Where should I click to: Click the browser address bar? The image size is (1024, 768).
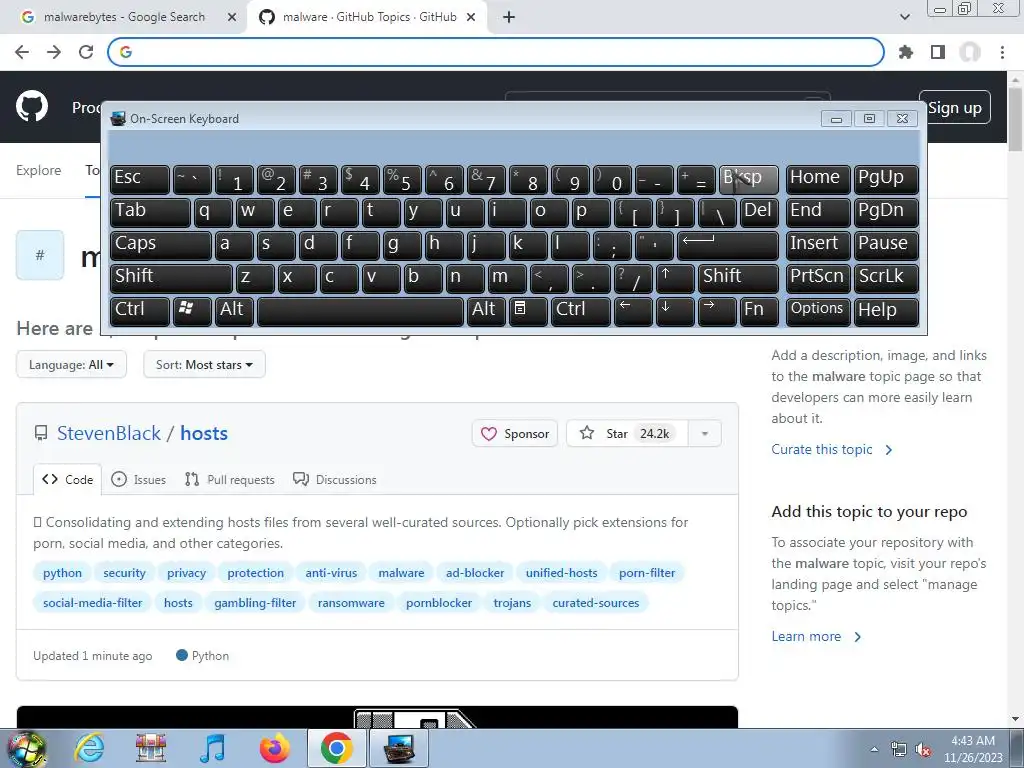click(496, 52)
